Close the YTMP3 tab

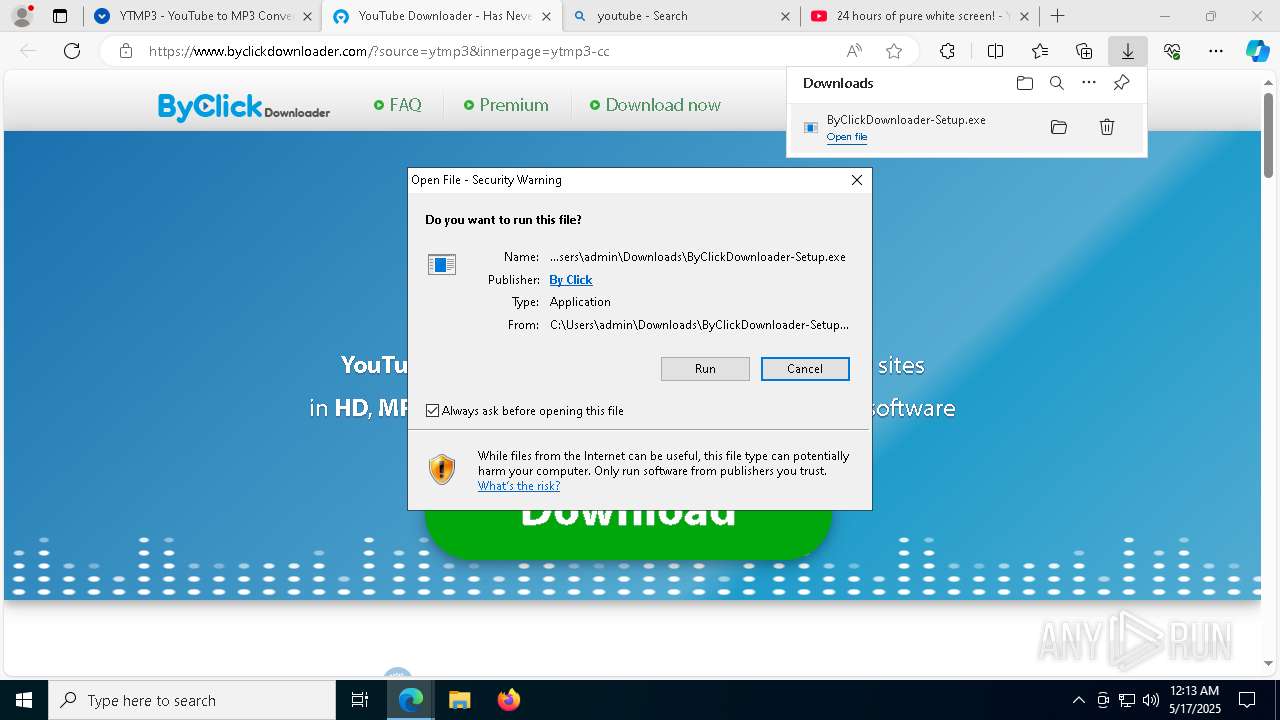point(307,16)
